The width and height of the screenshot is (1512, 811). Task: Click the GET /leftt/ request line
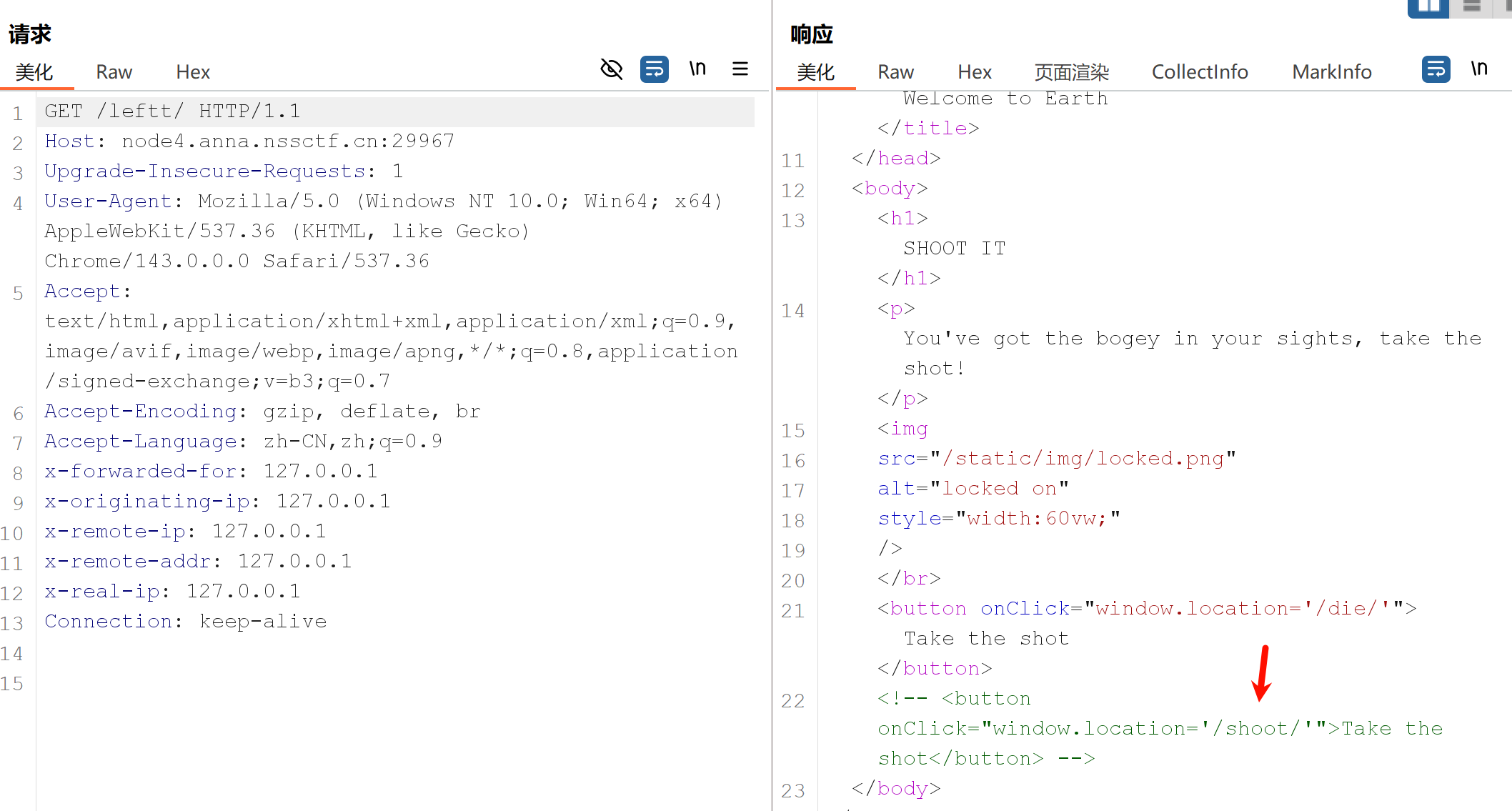pyautogui.click(x=172, y=111)
